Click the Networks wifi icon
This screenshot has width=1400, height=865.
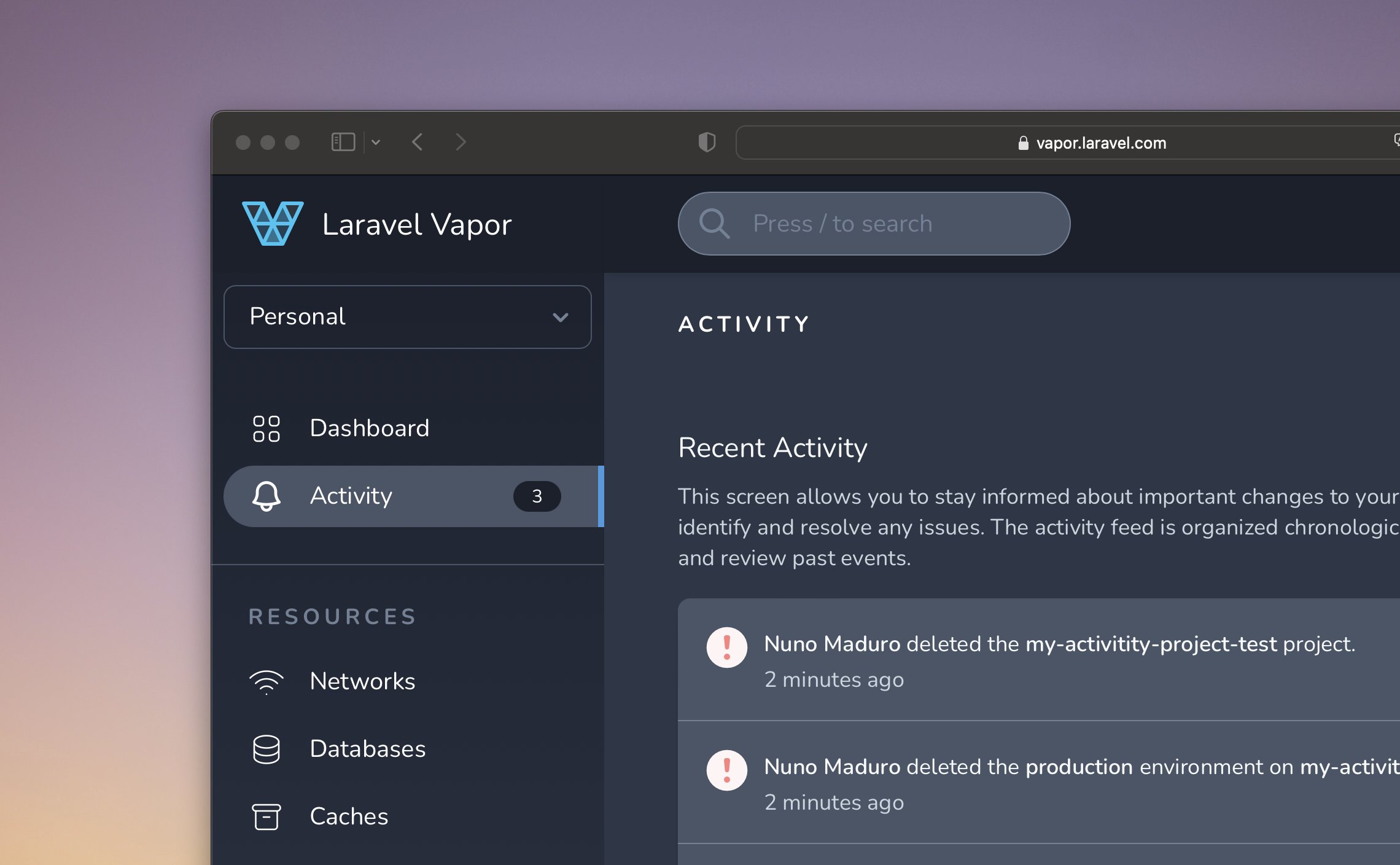(266, 681)
